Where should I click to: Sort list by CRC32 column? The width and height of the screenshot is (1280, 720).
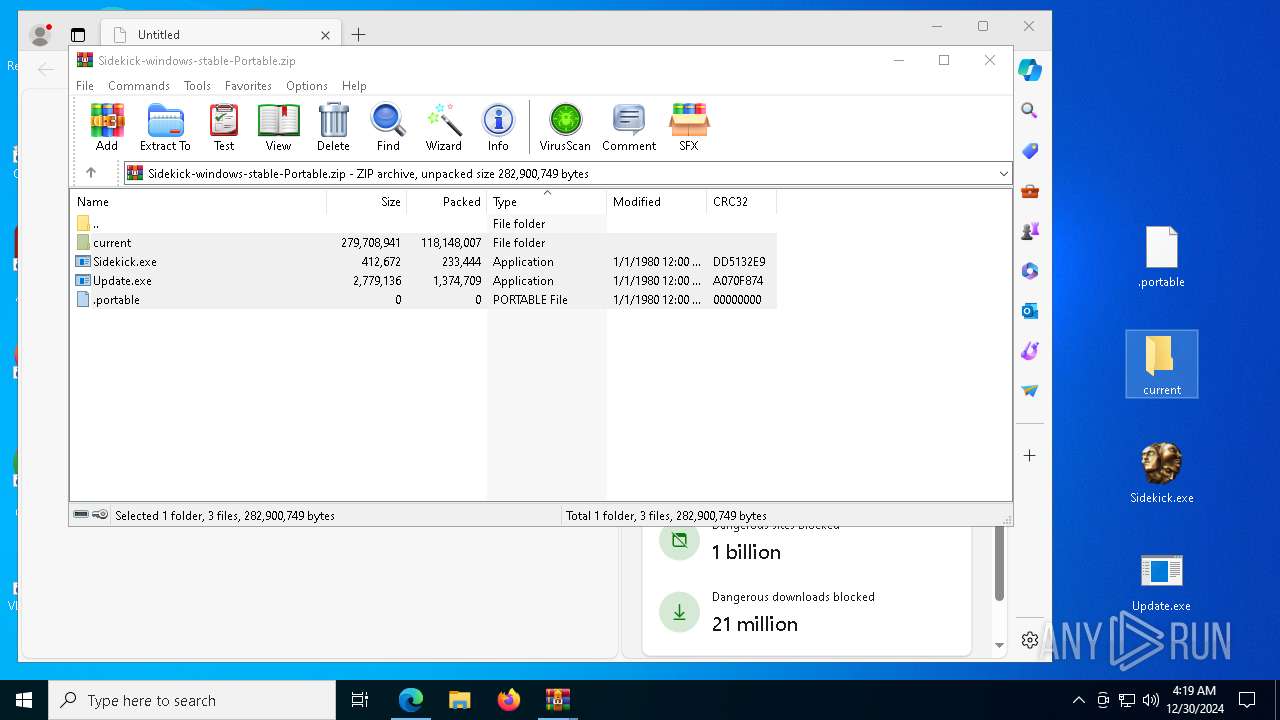[742, 202]
